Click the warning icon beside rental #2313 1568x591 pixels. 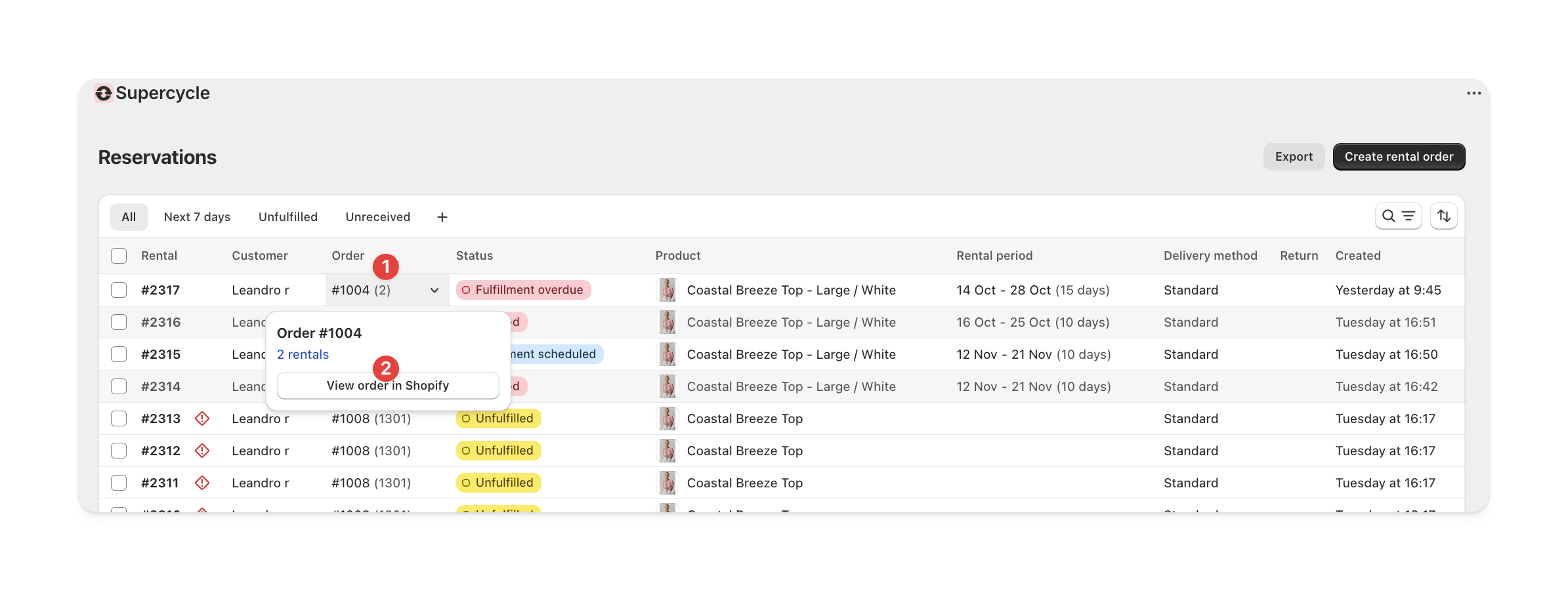tap(202, 418)
